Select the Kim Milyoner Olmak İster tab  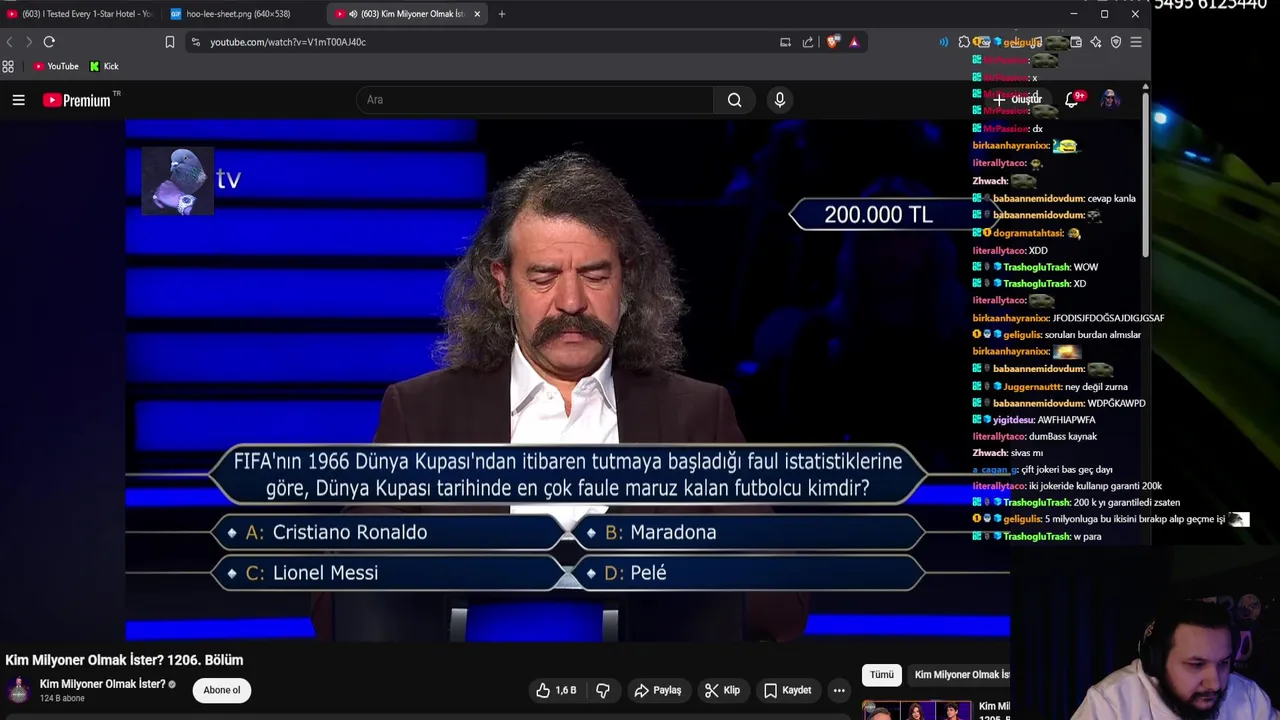408,14
